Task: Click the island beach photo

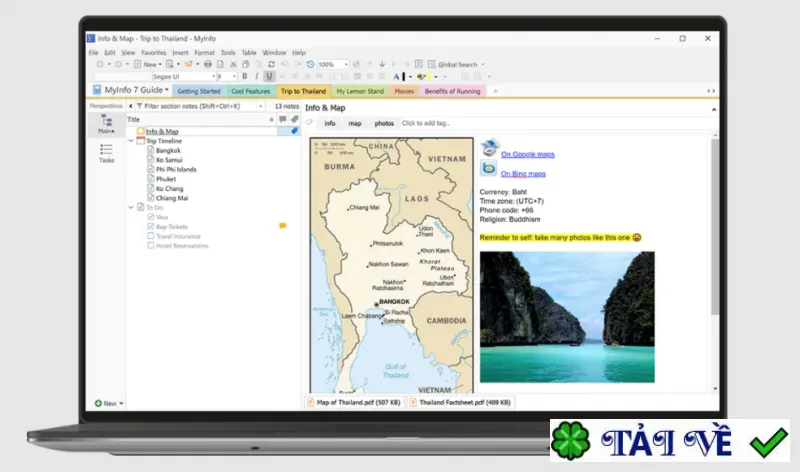Action: pyautogui.click(x=567, y=317)
